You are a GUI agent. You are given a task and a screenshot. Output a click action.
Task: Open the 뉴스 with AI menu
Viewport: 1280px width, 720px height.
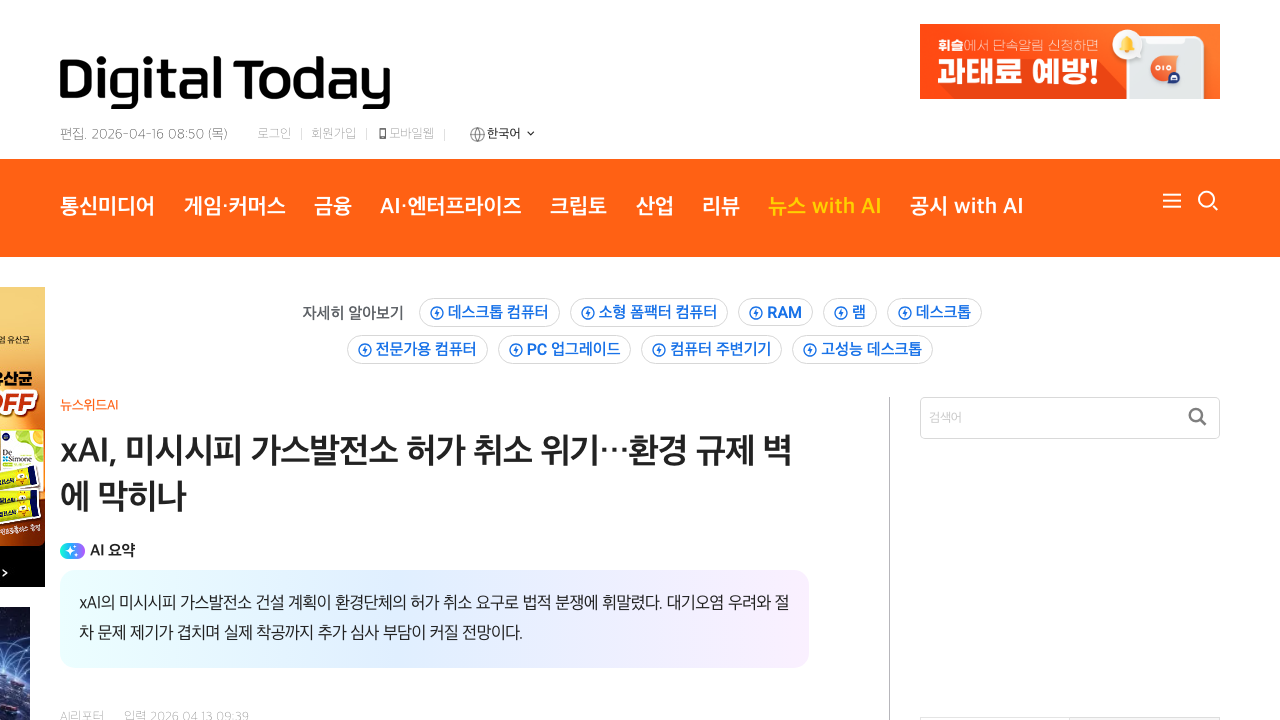824,206
